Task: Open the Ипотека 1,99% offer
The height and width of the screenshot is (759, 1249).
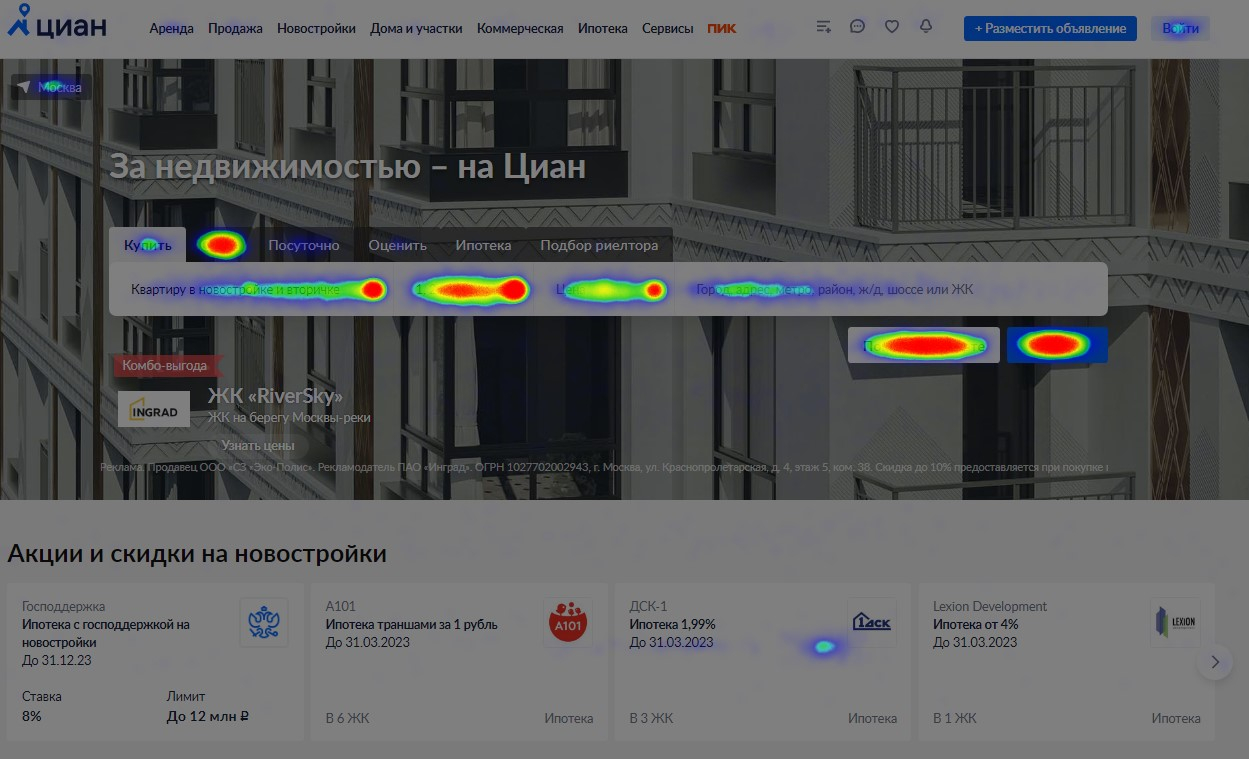Action: 672,625
